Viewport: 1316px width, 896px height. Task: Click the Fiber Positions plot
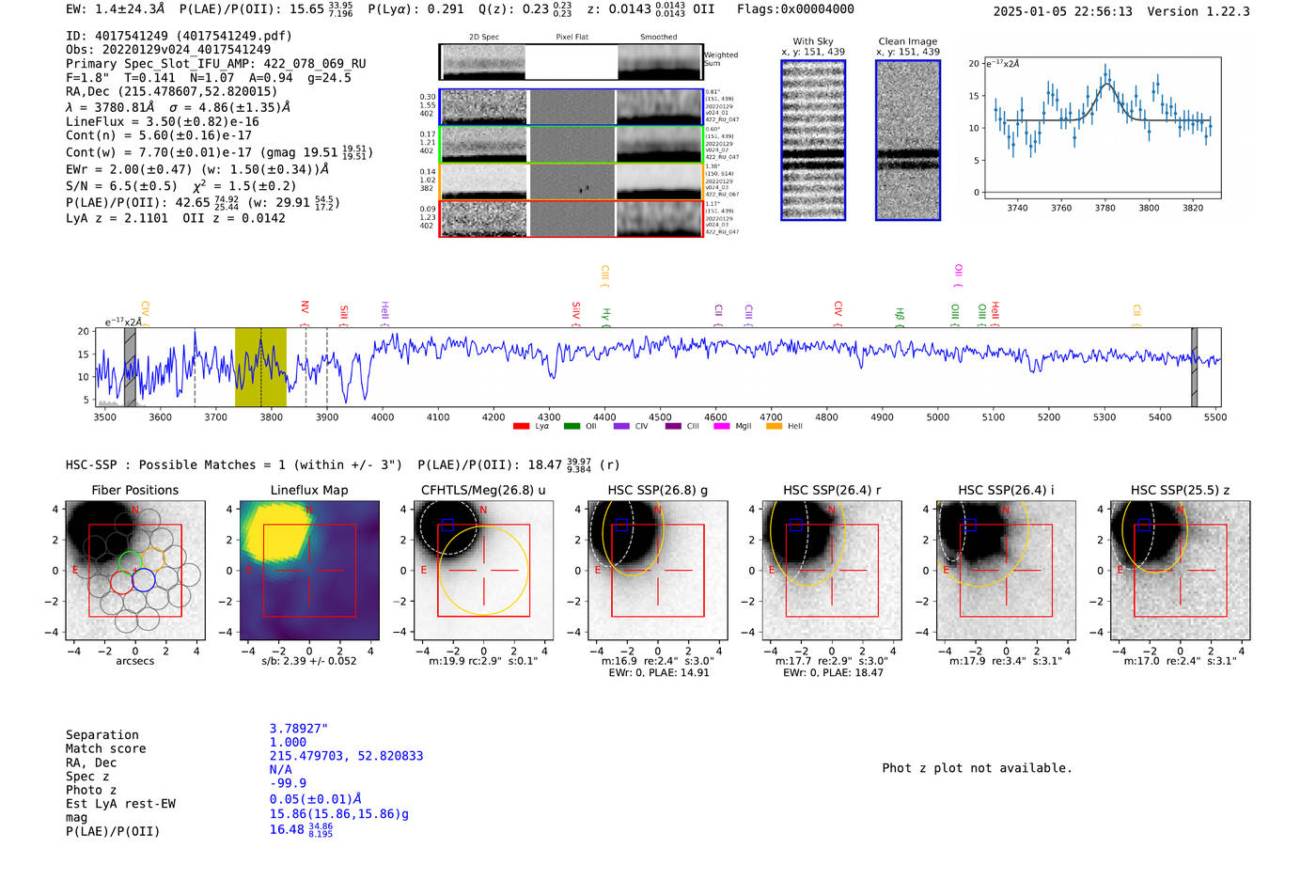[x=135, y=570]
